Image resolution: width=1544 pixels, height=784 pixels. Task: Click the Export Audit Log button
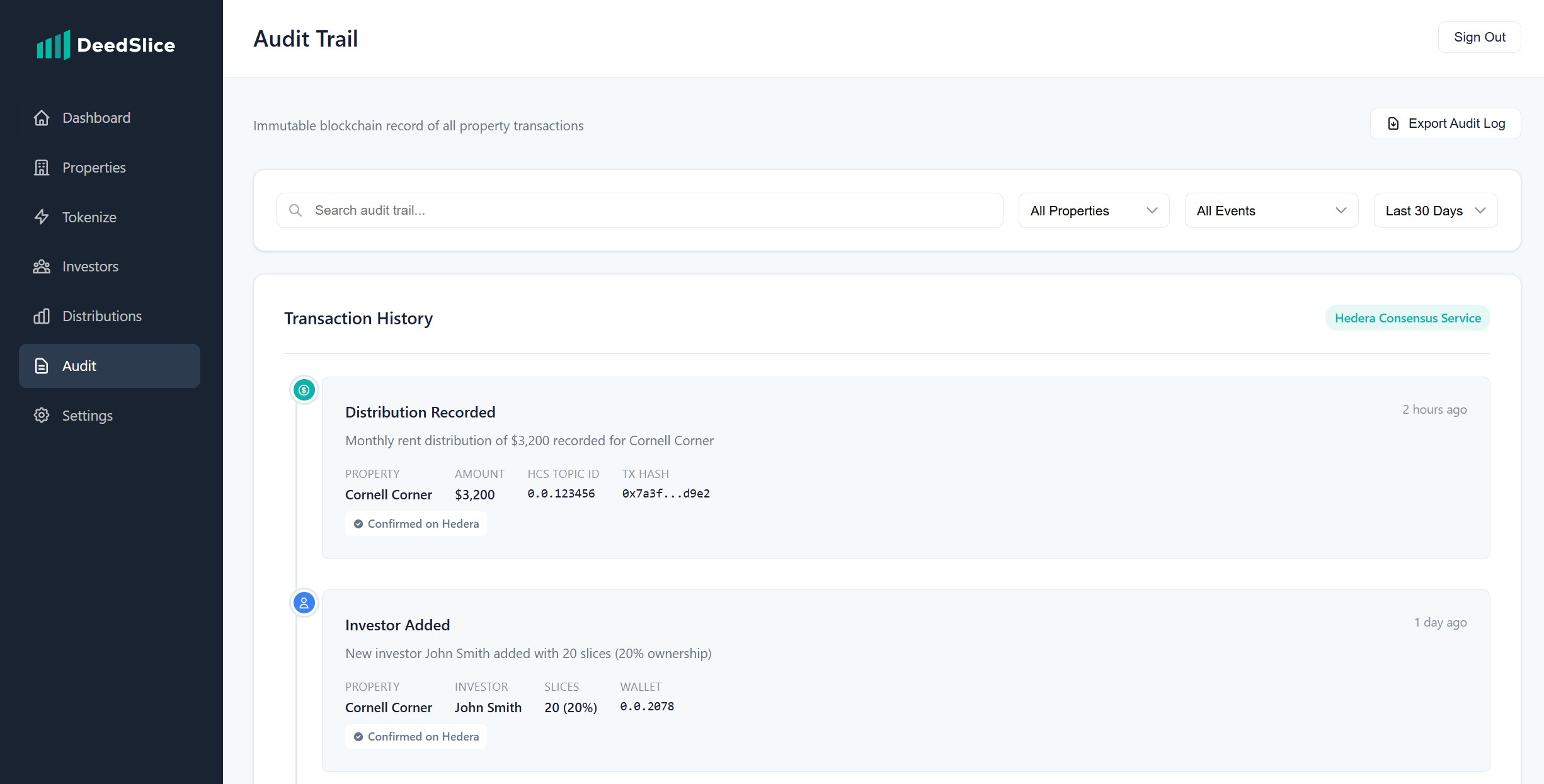click(1445, 123)
